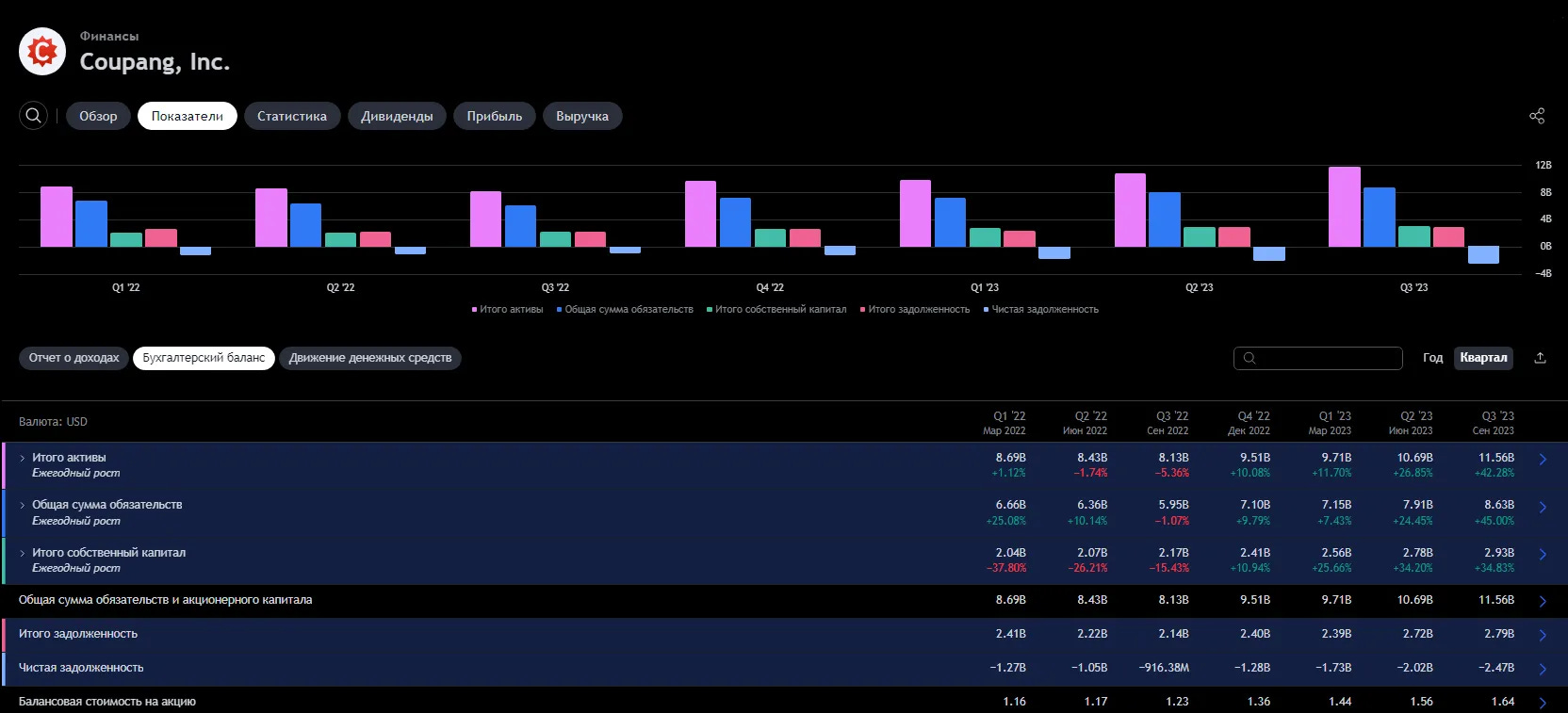1568x713 pixels.
Task: Click the Q2 '23 Июн 2023 column header
Action: pos(1411,423)
